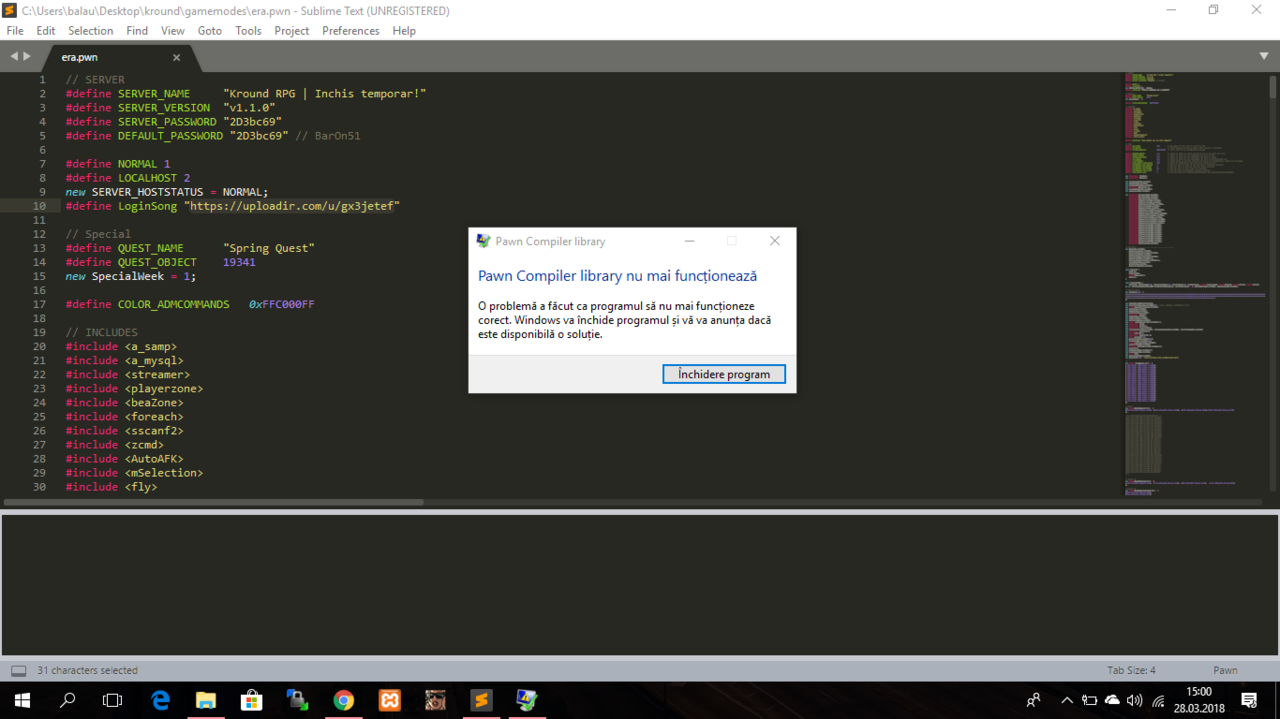Open Task View on taskbar
The image size is (1280, 719).
tap(113, 701)
